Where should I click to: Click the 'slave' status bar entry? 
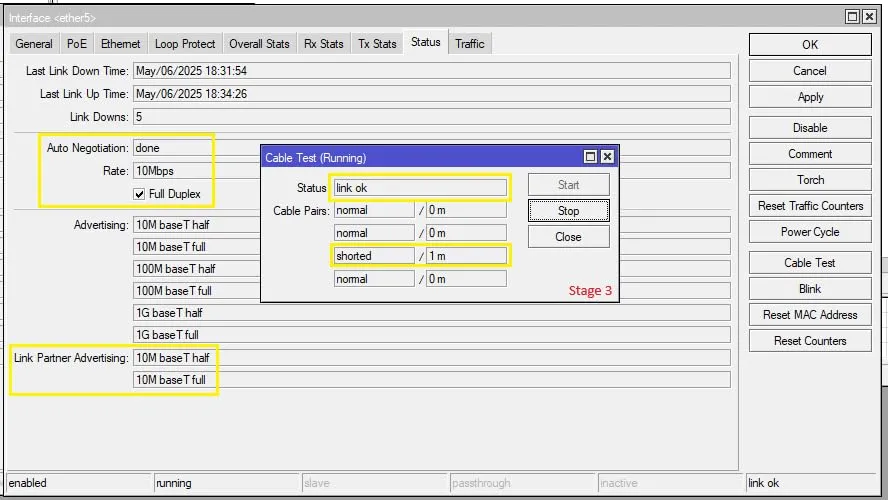[x=374, y=483]
